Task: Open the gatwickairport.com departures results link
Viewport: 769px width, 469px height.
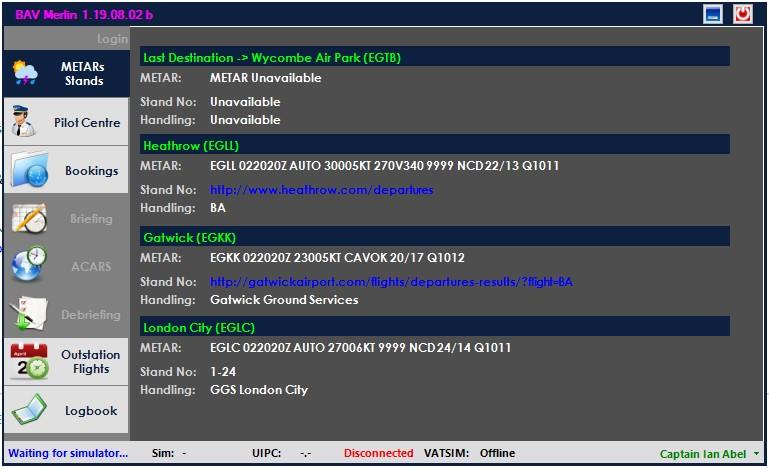Action: pos(391,282)
